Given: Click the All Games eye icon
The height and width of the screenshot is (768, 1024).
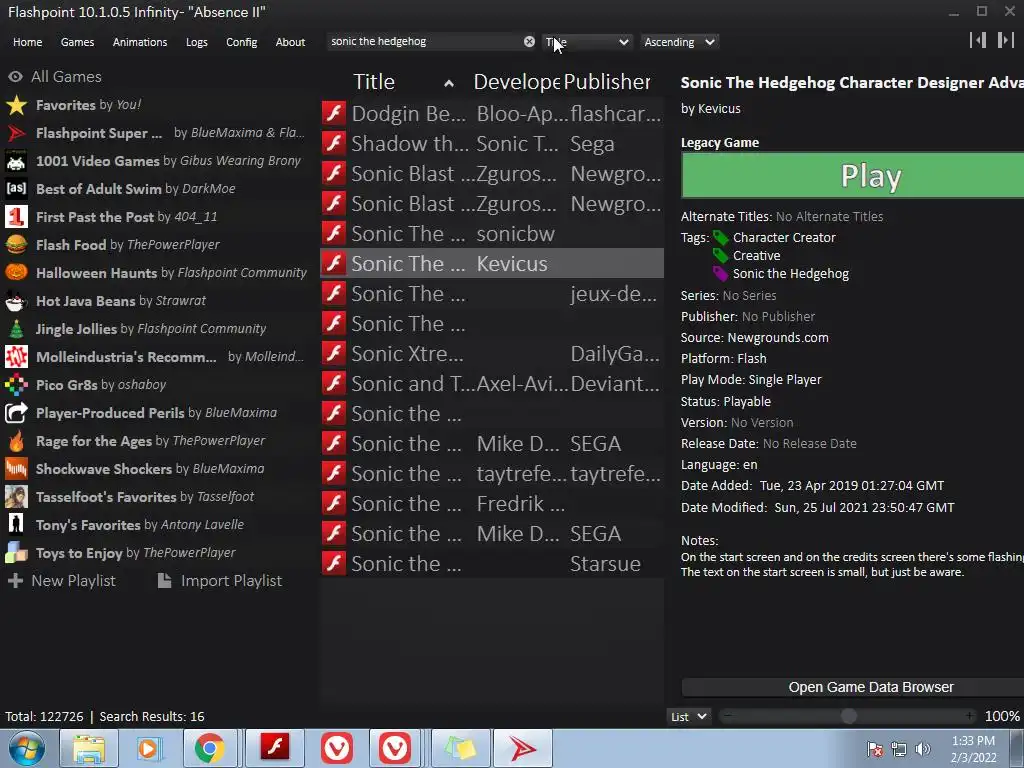Looking at the screenshot, I should (x=15, y=77).
